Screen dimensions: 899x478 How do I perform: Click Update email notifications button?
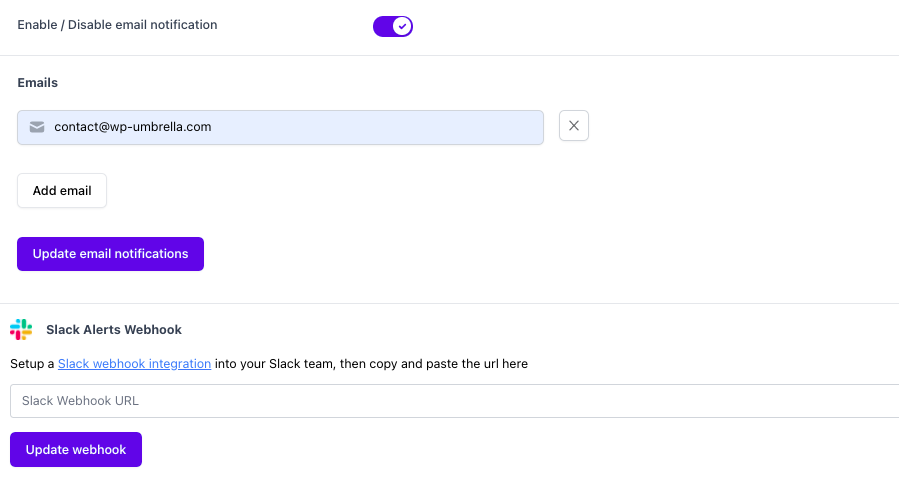tap(110, 254)
